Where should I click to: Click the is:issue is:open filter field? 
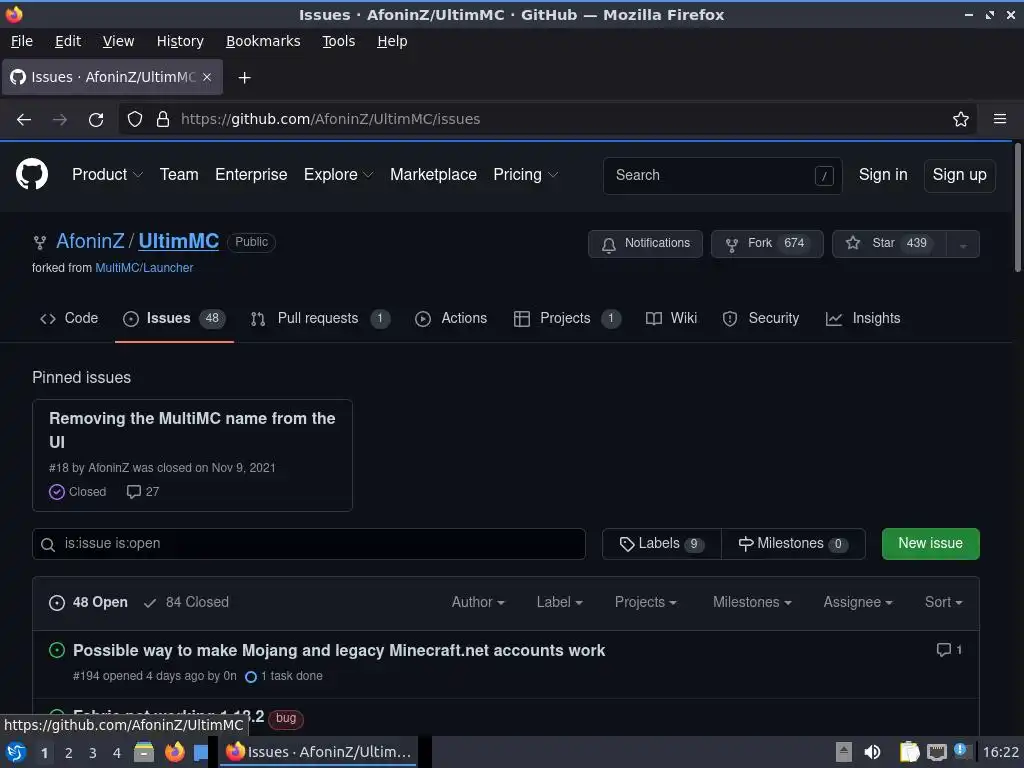[309, 544]
